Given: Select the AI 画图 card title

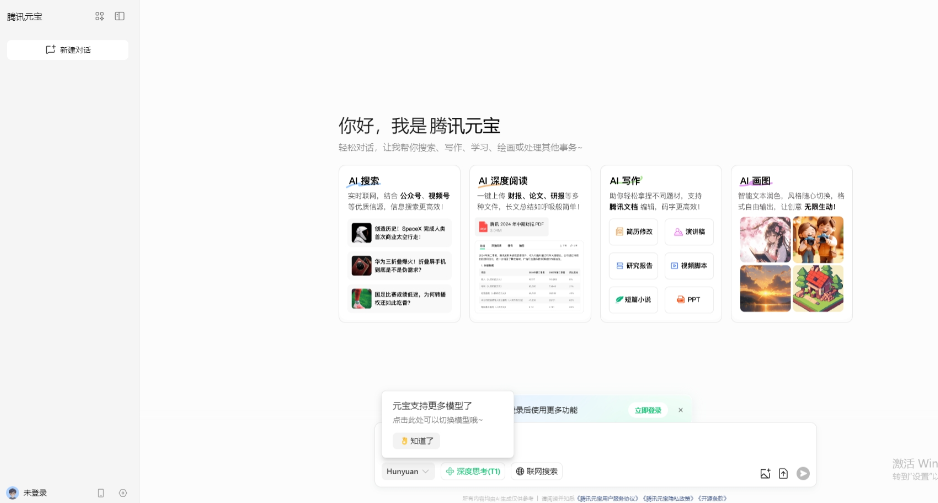Looking at the screenshot, I should (x=755, y=181).
